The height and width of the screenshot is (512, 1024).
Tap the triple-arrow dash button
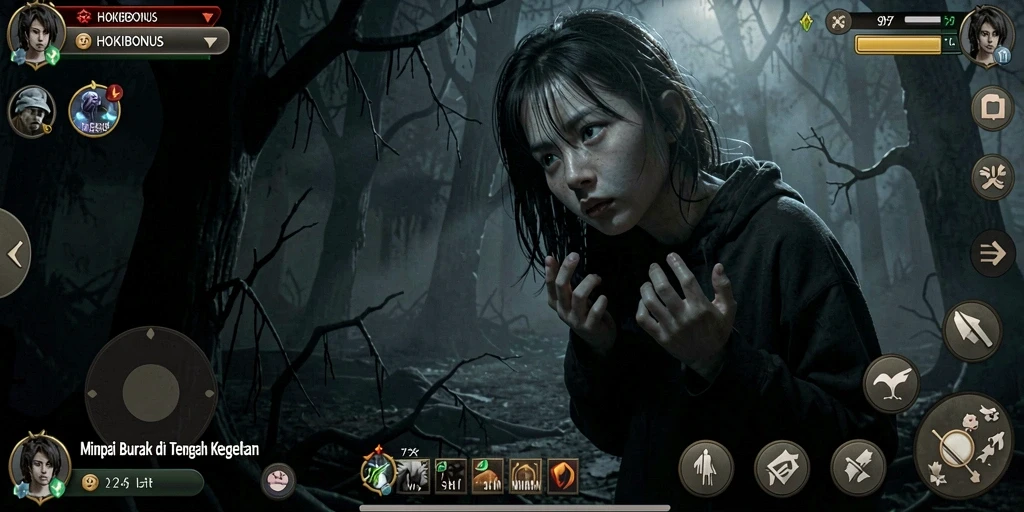[993, 253]
